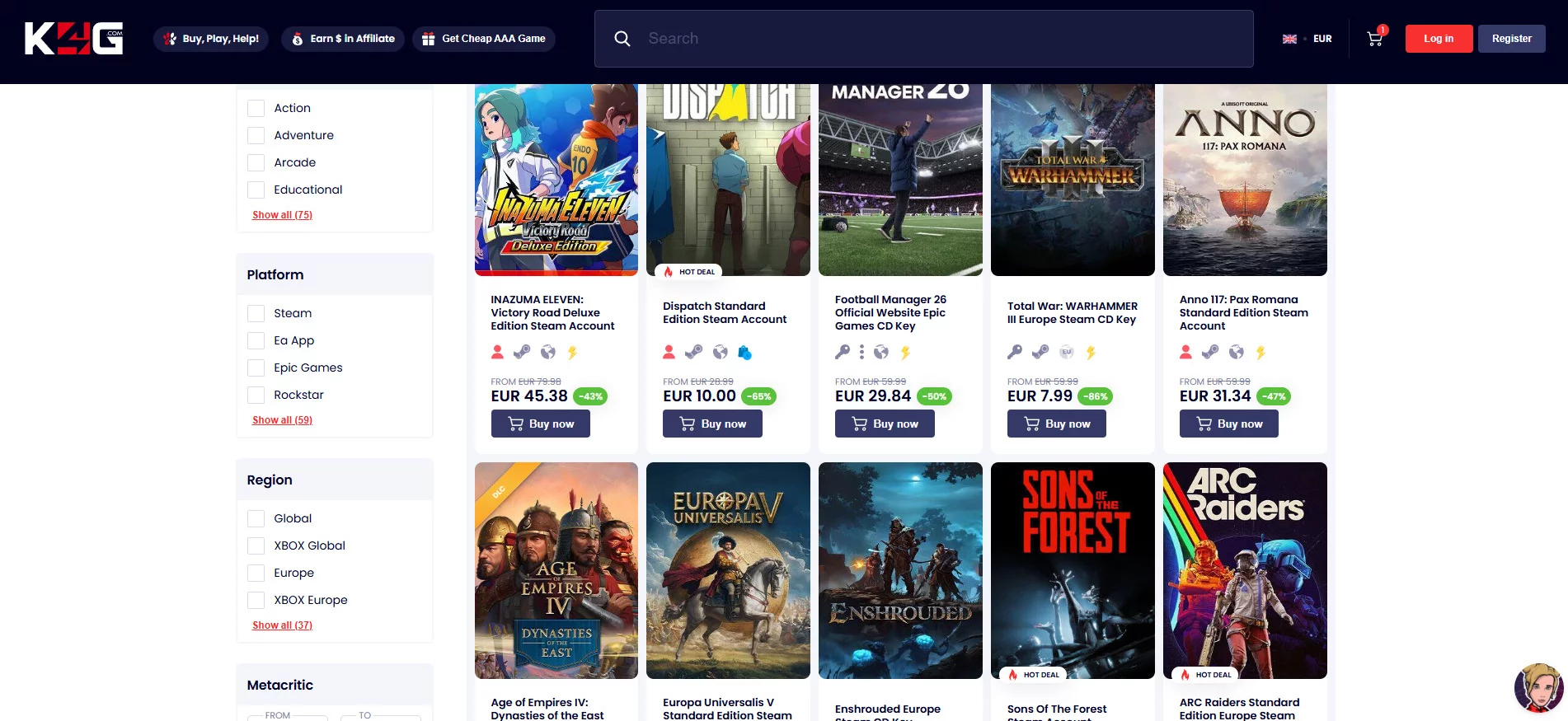
Task: Click the search magnifier icon
Action: click(x=622, y=39)
